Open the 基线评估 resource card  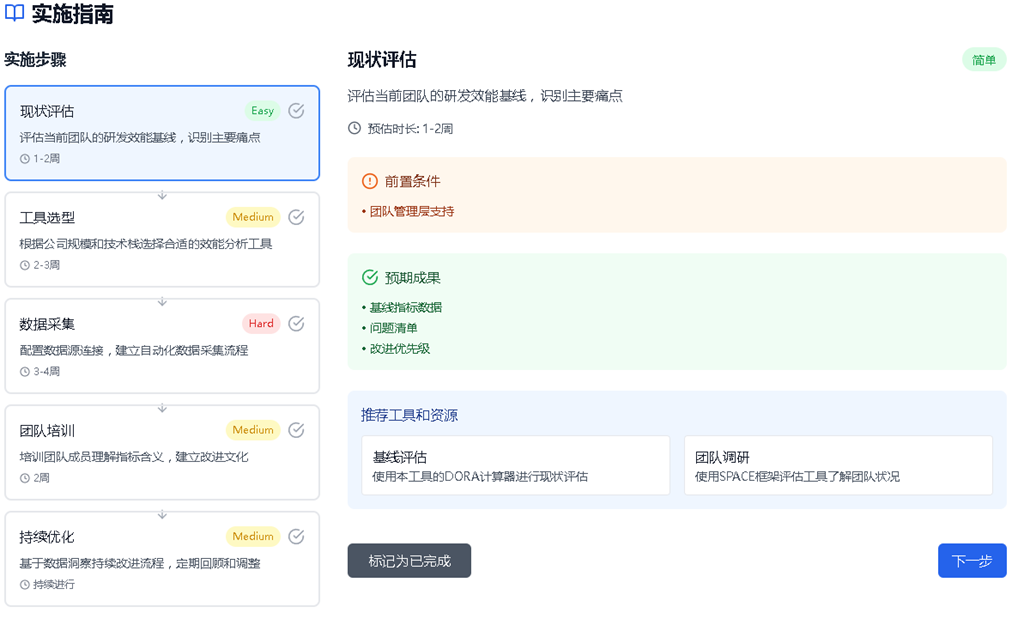[515, 466]
